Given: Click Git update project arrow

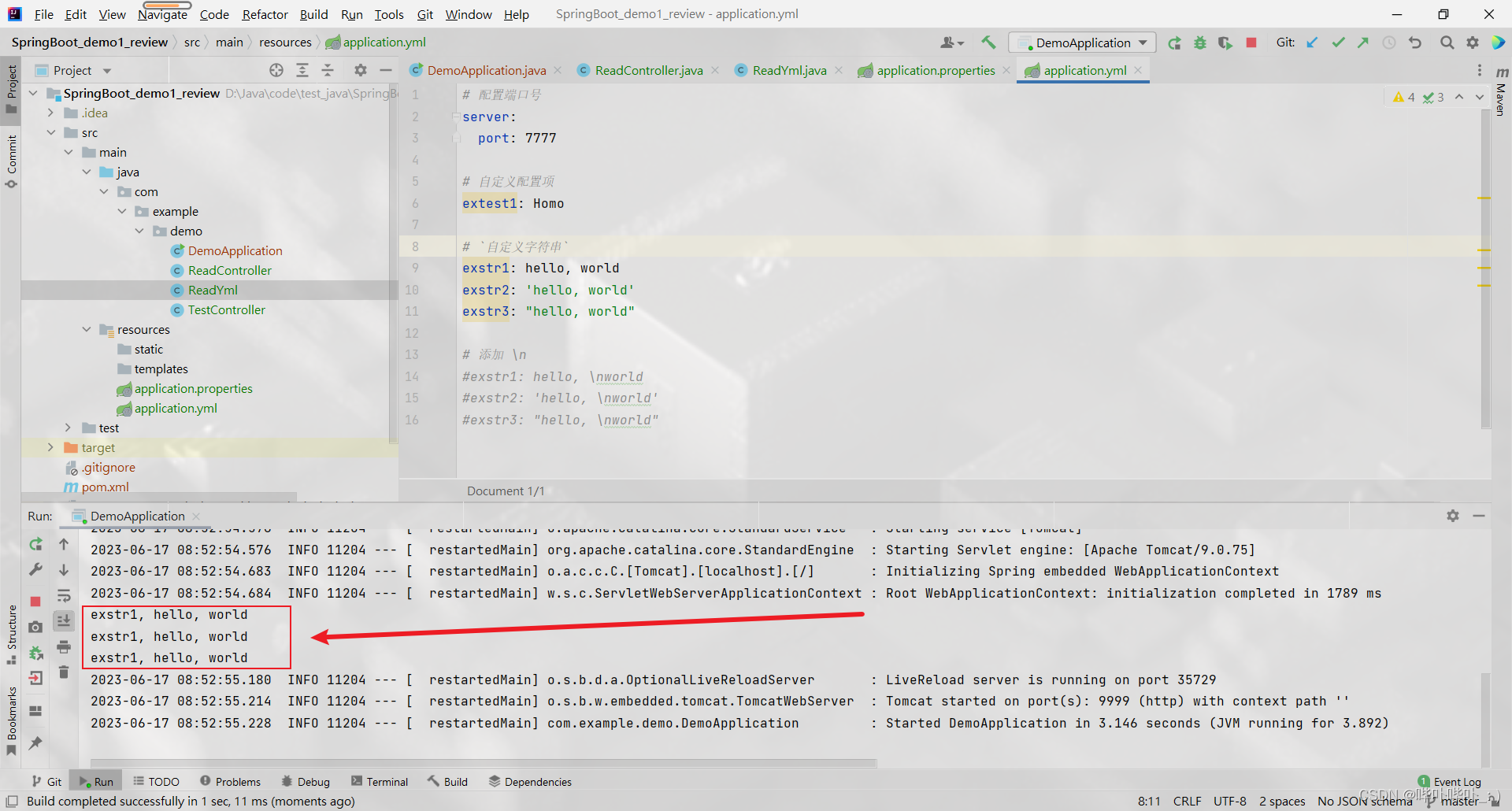Looking at the screenshot, I should (x=1312, y=43).
